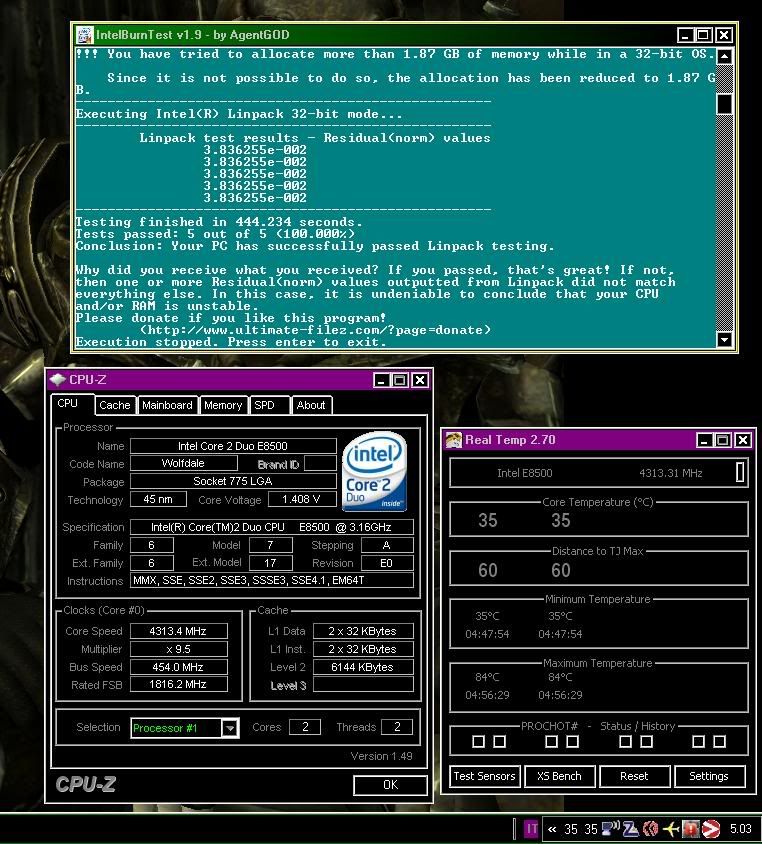Click the Package field Socket 775 LGA
Viewport: 762px width, 844px height.
pos(233,481)
